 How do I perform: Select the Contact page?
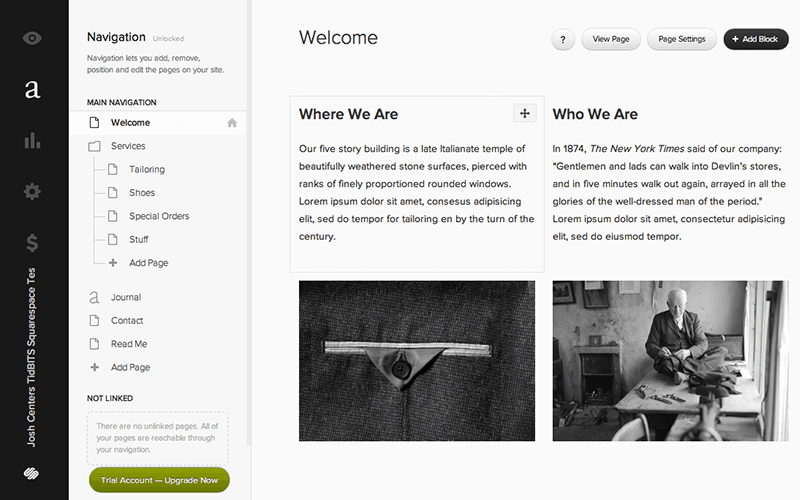tap(127, 321)
